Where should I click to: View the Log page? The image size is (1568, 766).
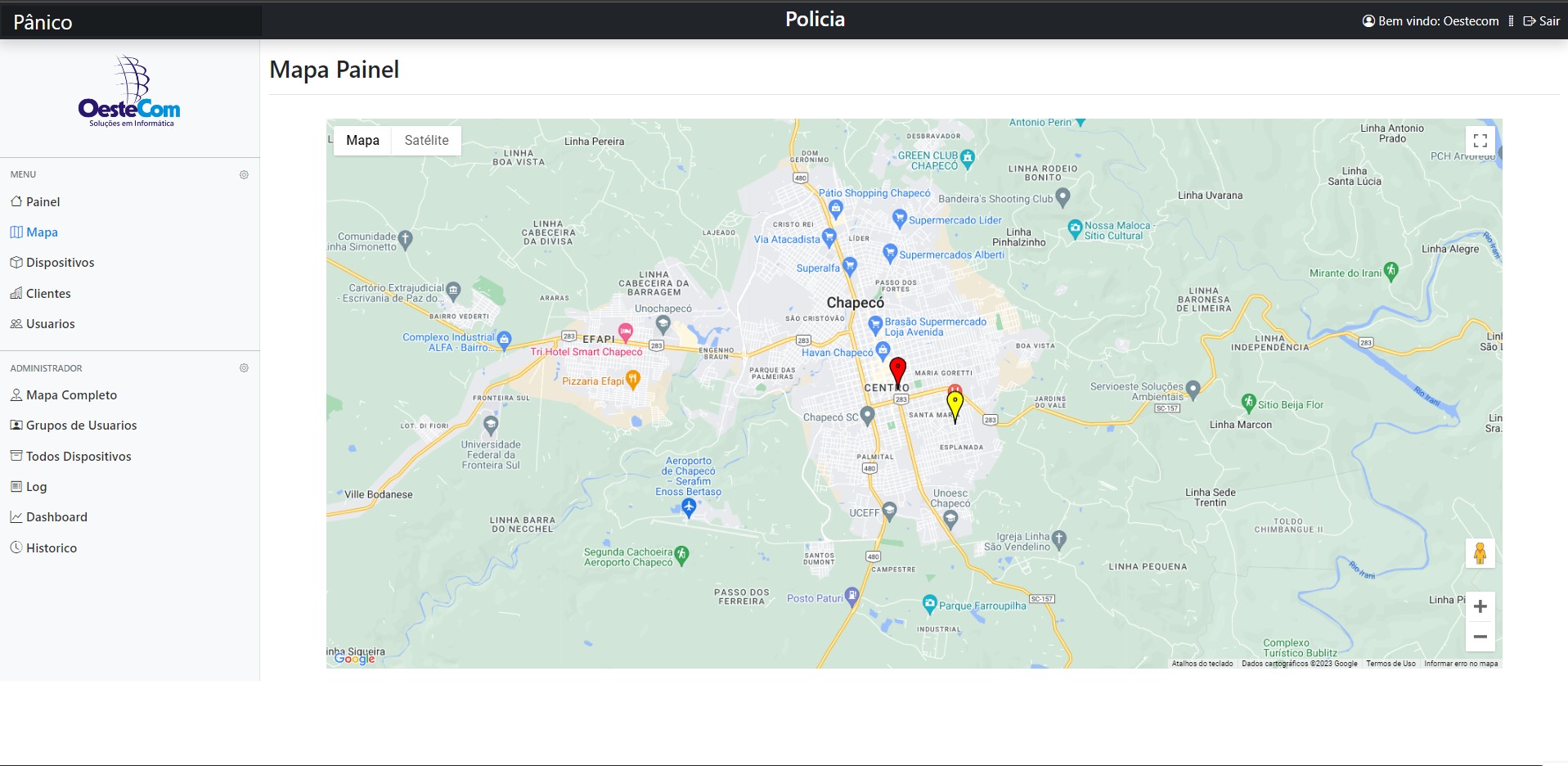click(x=29, y=487)
